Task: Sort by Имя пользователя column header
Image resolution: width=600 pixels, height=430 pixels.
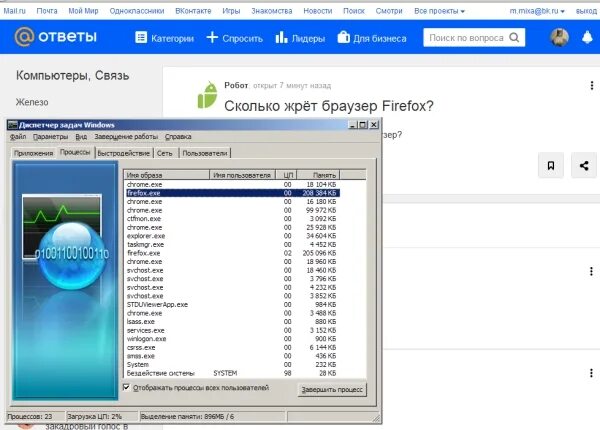Action: (243, 175)
